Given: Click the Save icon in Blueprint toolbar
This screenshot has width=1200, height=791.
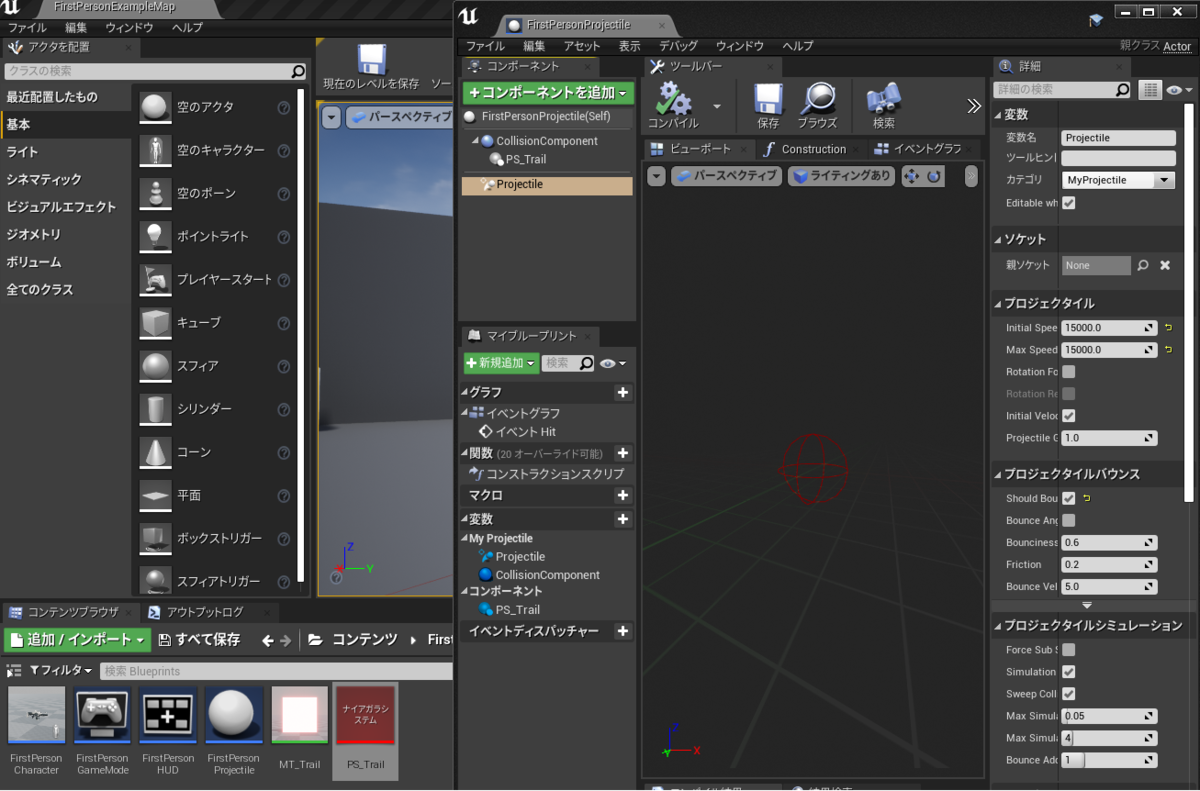Looking at the screenshot, I should (x=768, y=99).
